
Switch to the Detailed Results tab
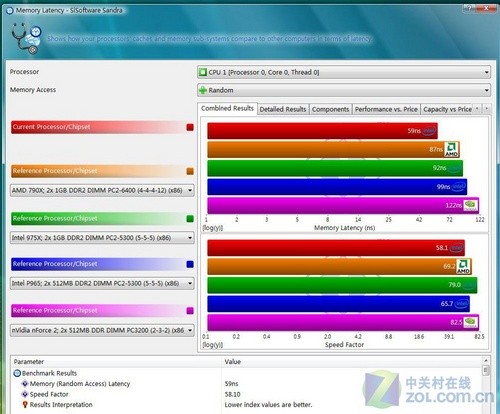point(283,109)
